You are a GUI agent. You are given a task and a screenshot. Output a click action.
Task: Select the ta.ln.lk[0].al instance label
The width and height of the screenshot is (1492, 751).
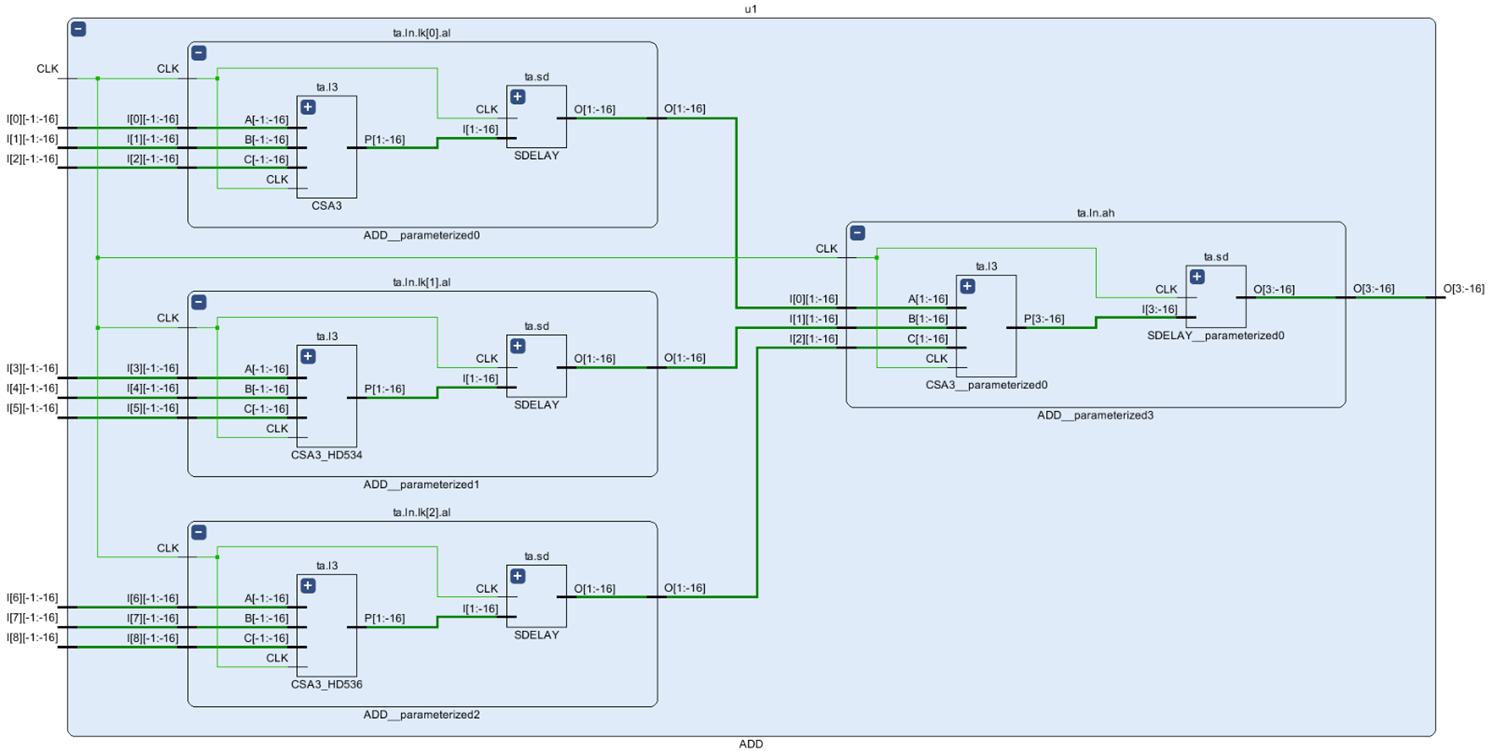422,33
